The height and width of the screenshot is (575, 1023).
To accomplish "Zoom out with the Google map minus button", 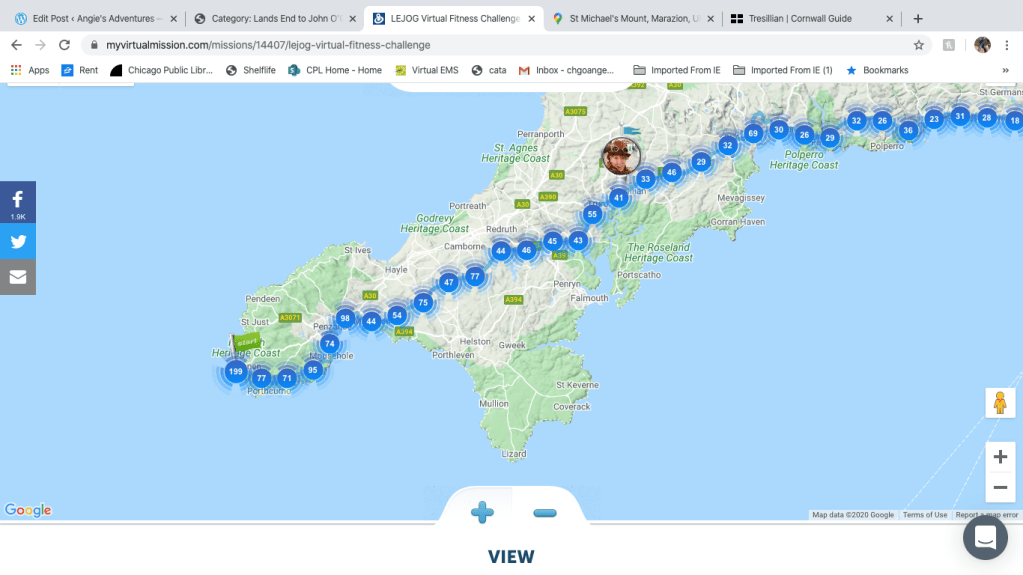I will [1000, 488].
